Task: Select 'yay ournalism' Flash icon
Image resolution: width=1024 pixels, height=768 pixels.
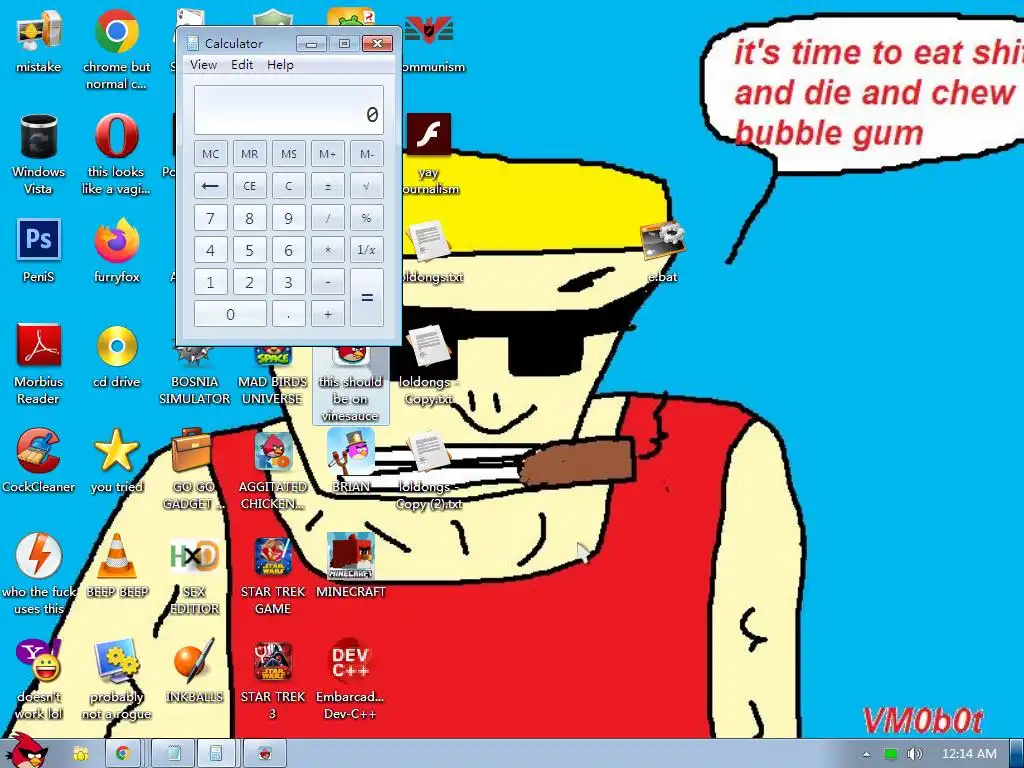Action: click(x=428, y=154)
